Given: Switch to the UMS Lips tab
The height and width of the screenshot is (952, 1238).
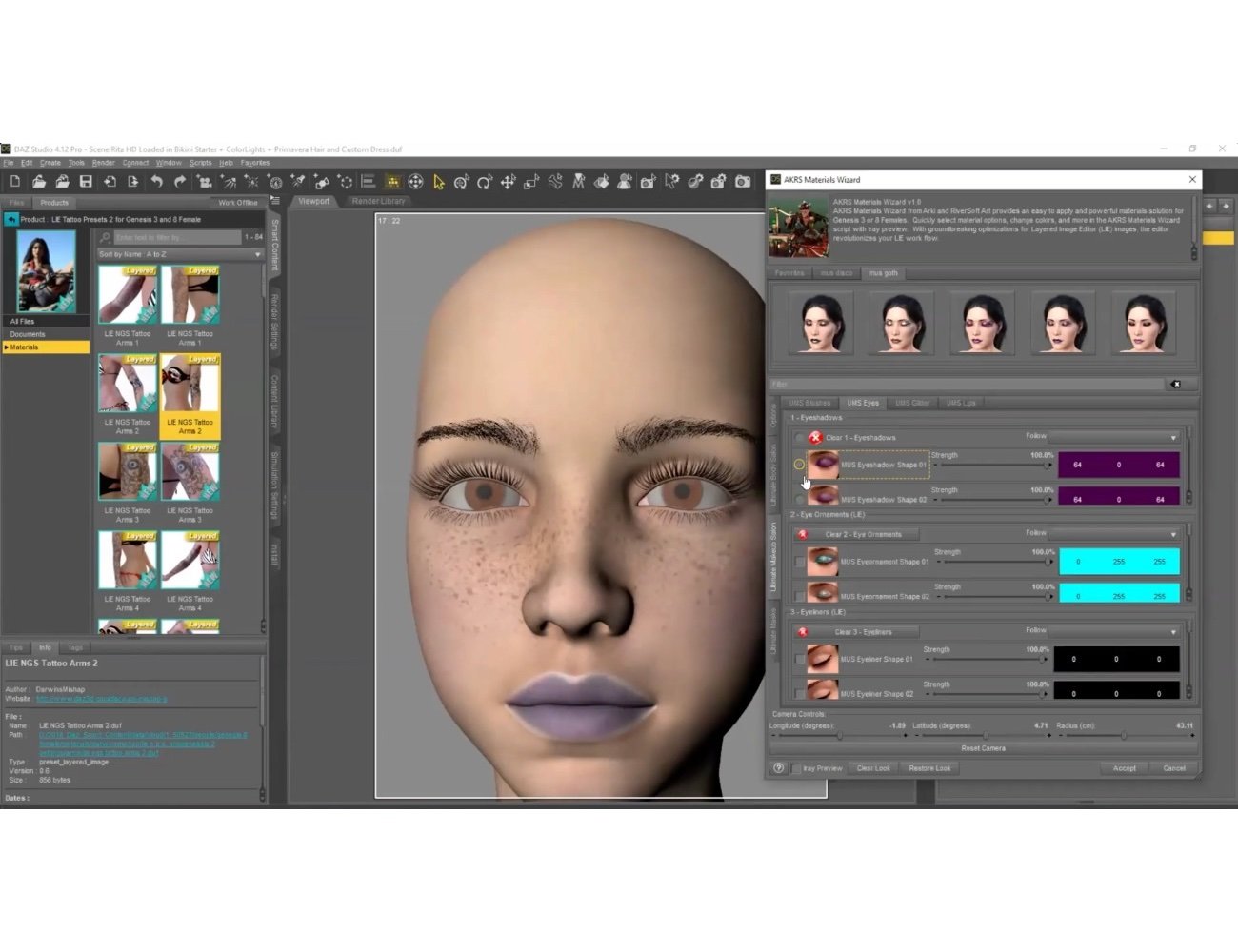Looking at the screenshot, I should (961, 402).
